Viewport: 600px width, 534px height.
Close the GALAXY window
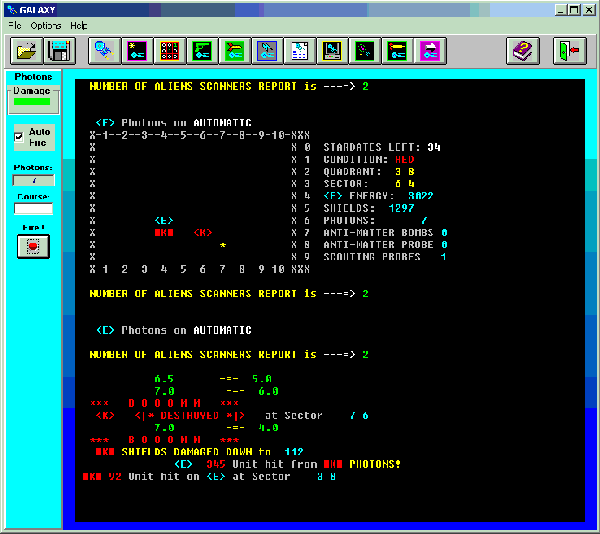[589, 10]
